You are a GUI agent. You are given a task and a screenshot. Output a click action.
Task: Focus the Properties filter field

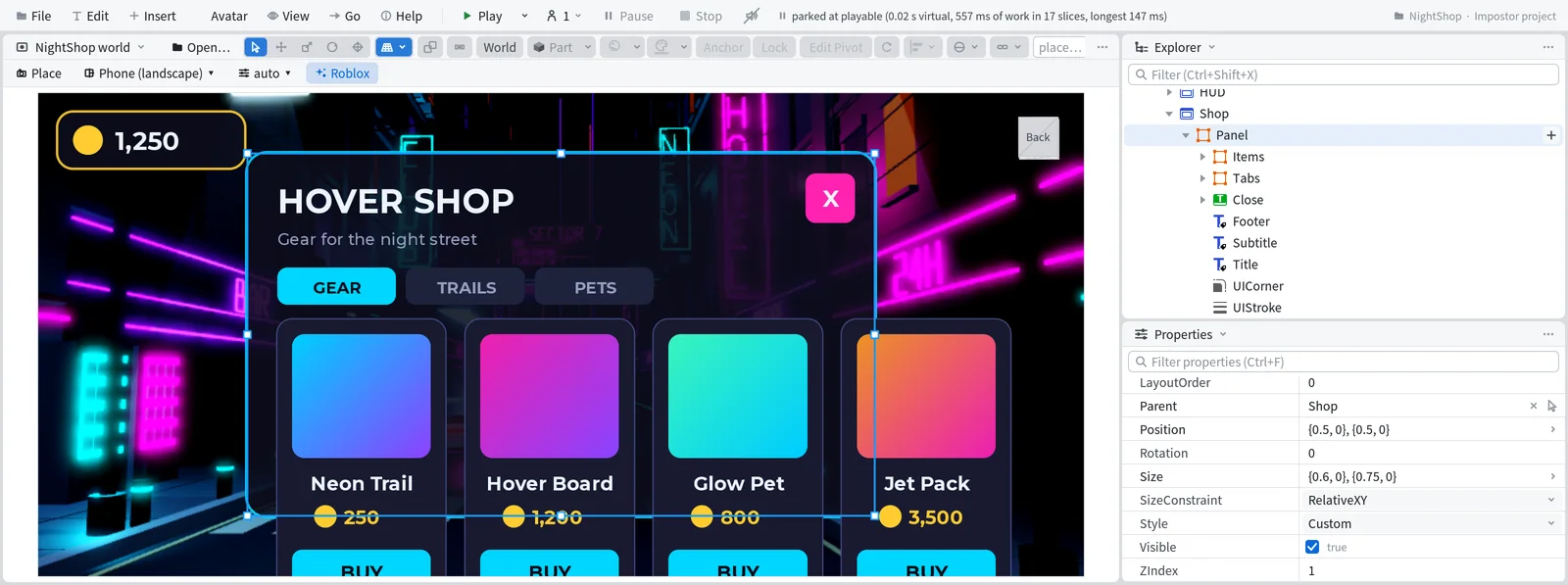pyautogui.click(x=1343, y=362)
